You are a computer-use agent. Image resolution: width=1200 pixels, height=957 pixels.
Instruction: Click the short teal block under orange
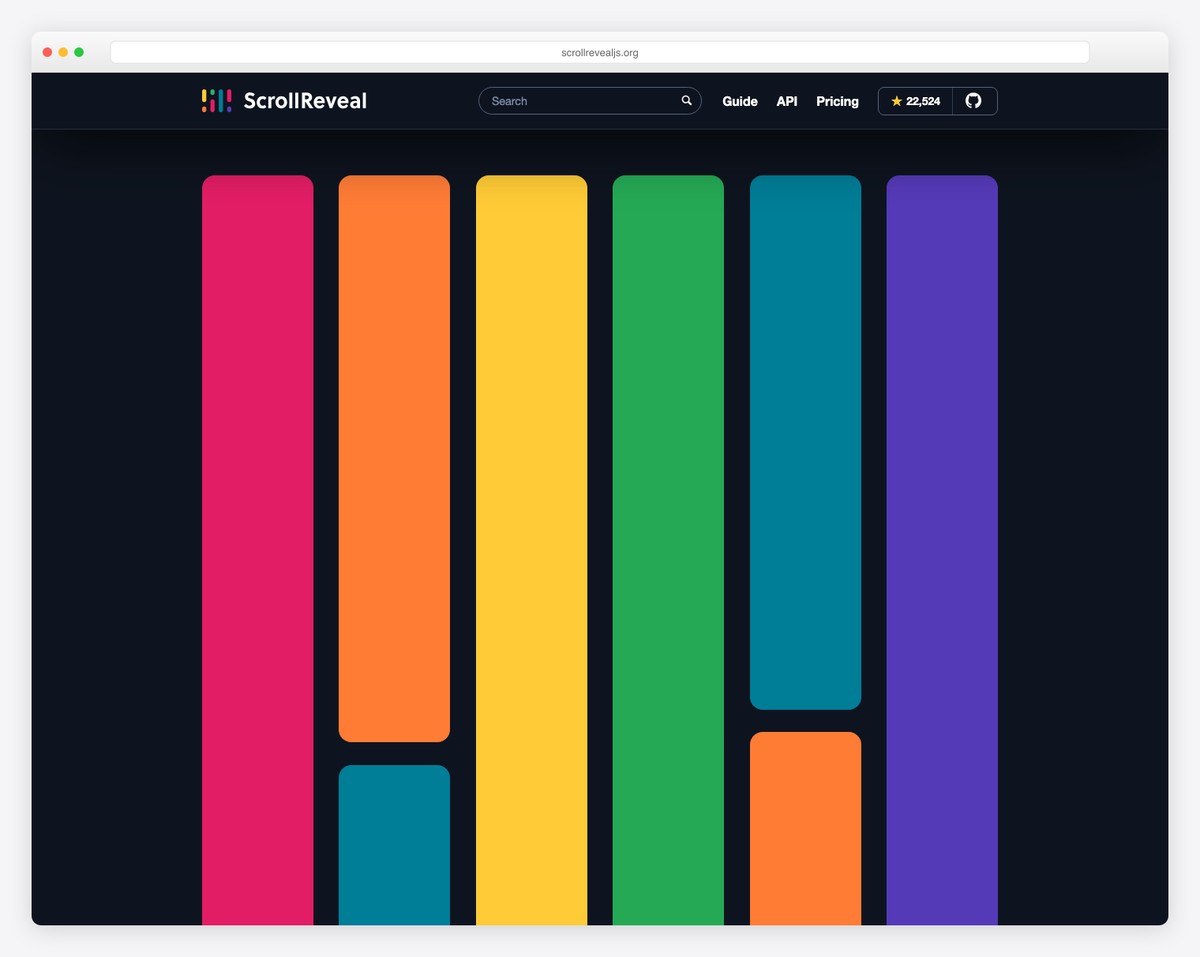click(394, 845)
